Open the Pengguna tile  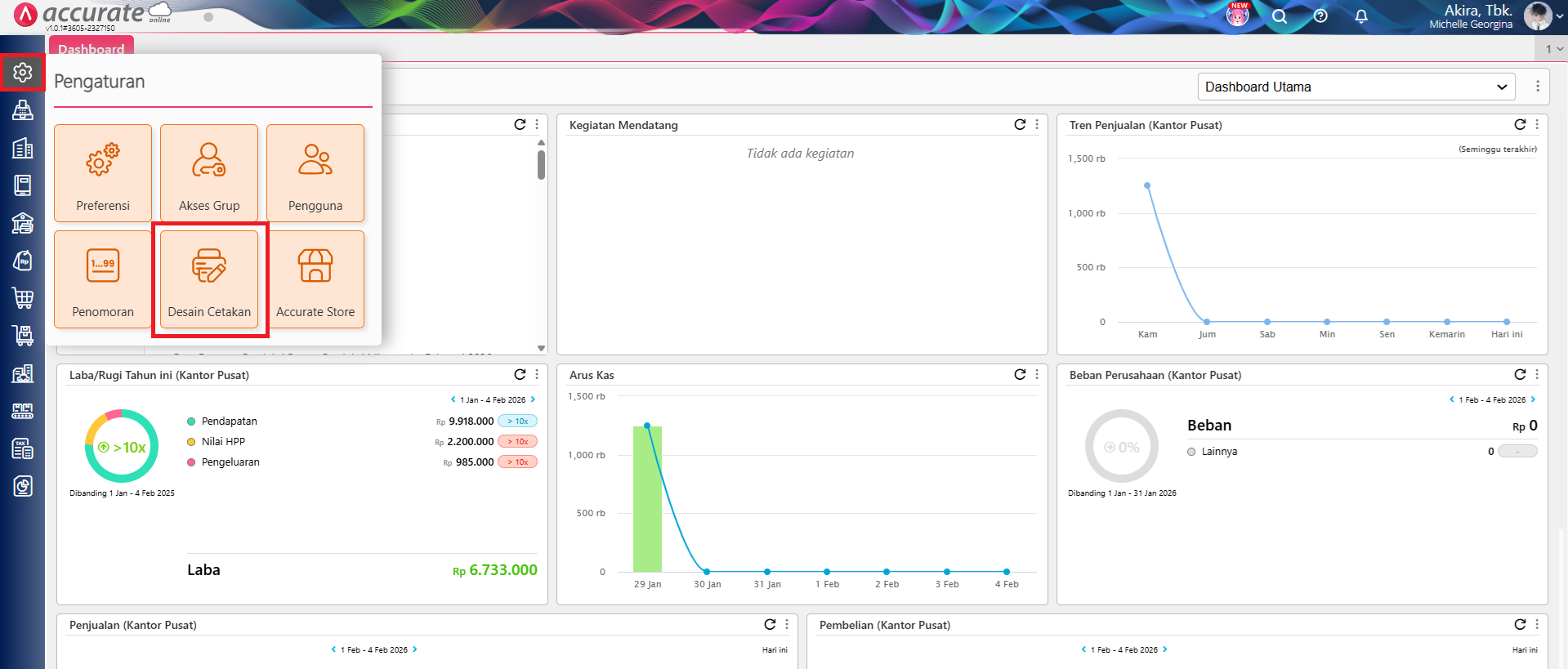(315, 173)
